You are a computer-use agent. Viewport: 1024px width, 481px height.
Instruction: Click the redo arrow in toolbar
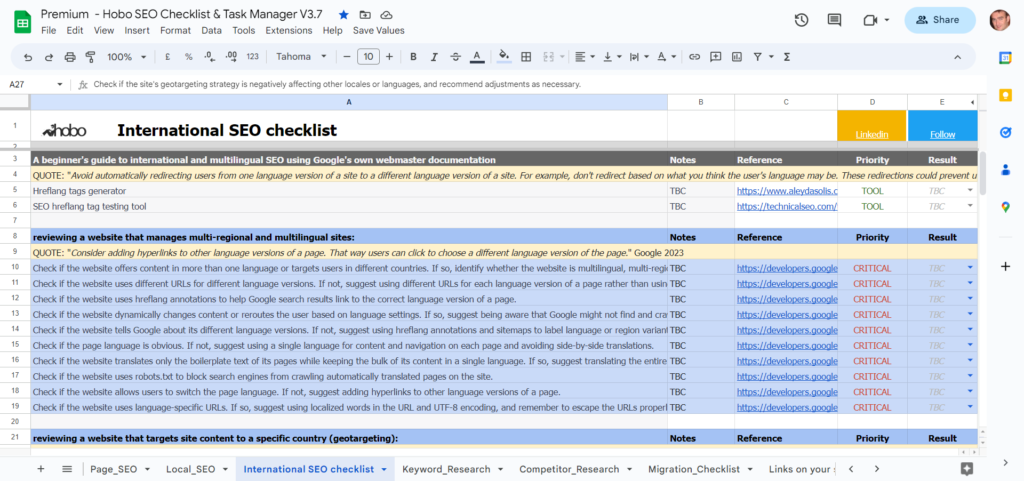[x=48, y=57]
